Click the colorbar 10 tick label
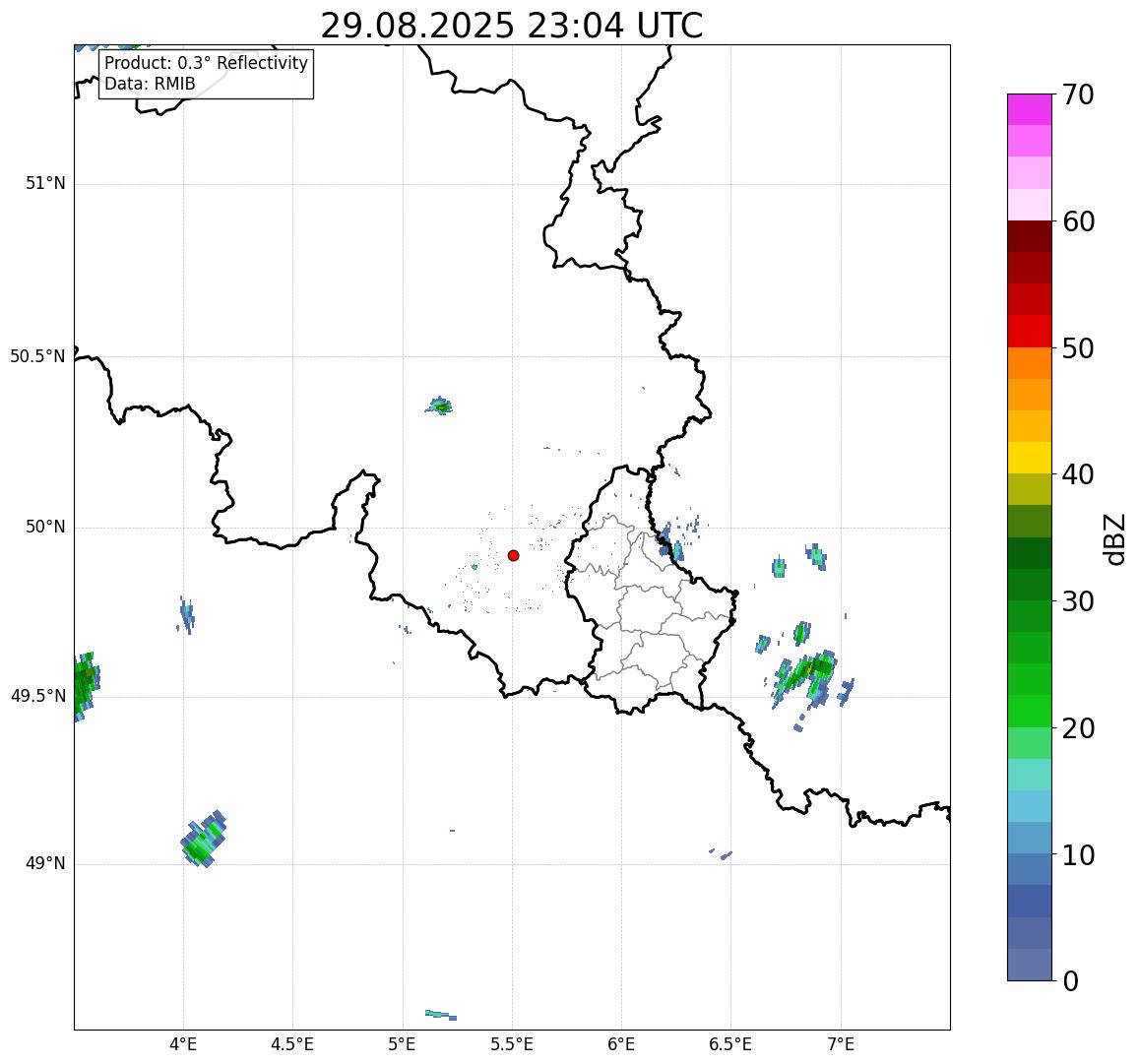 [1078, 854]
